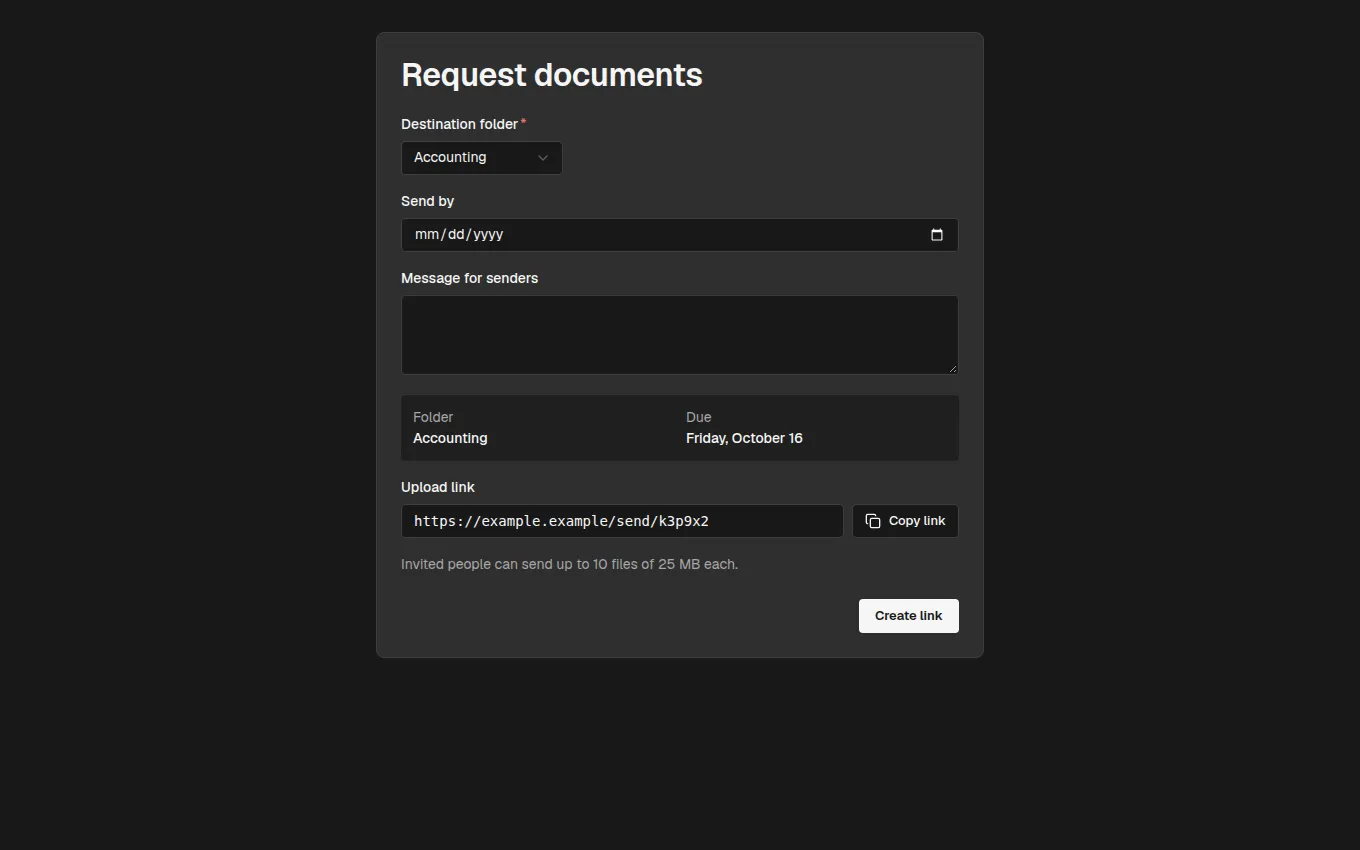Copy the upload link with Copy link button

tap(905, 521)
